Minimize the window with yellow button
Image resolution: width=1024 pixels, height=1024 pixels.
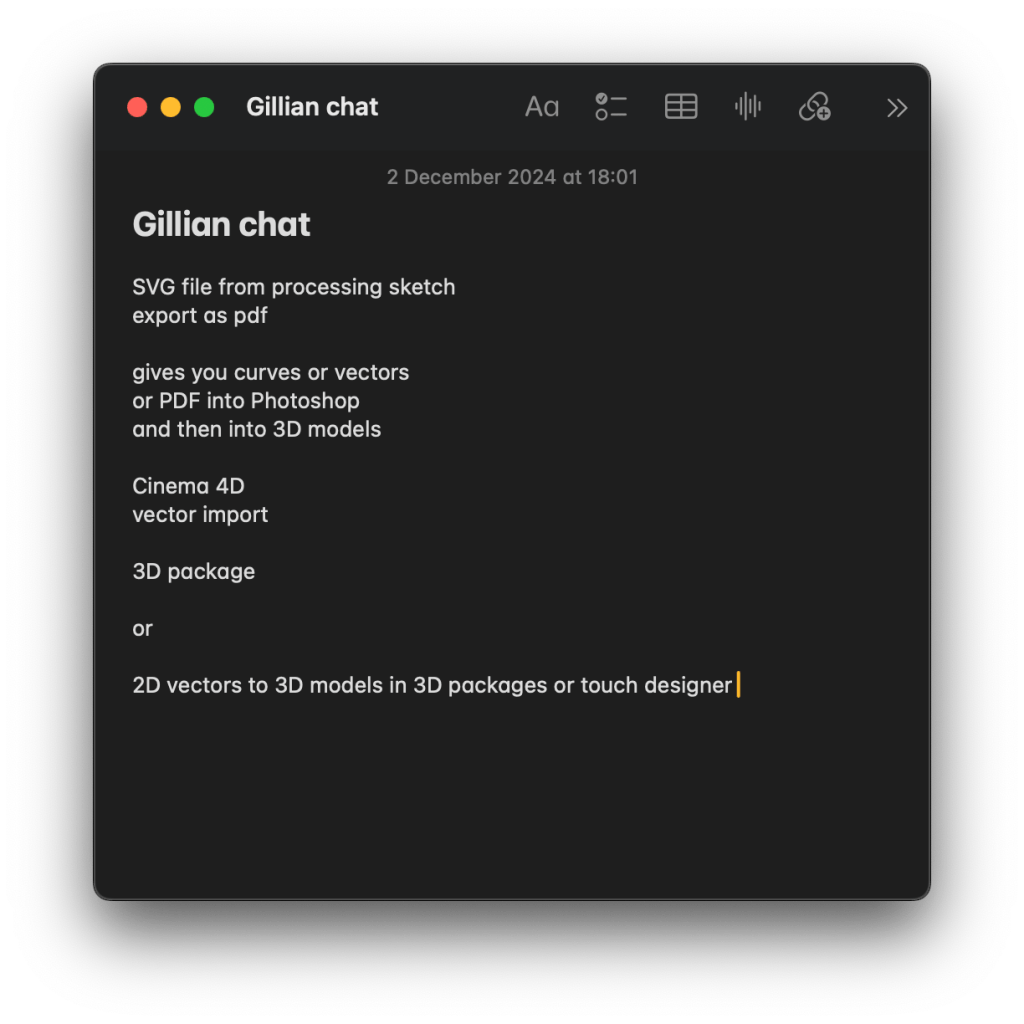[x=171, y=108]
